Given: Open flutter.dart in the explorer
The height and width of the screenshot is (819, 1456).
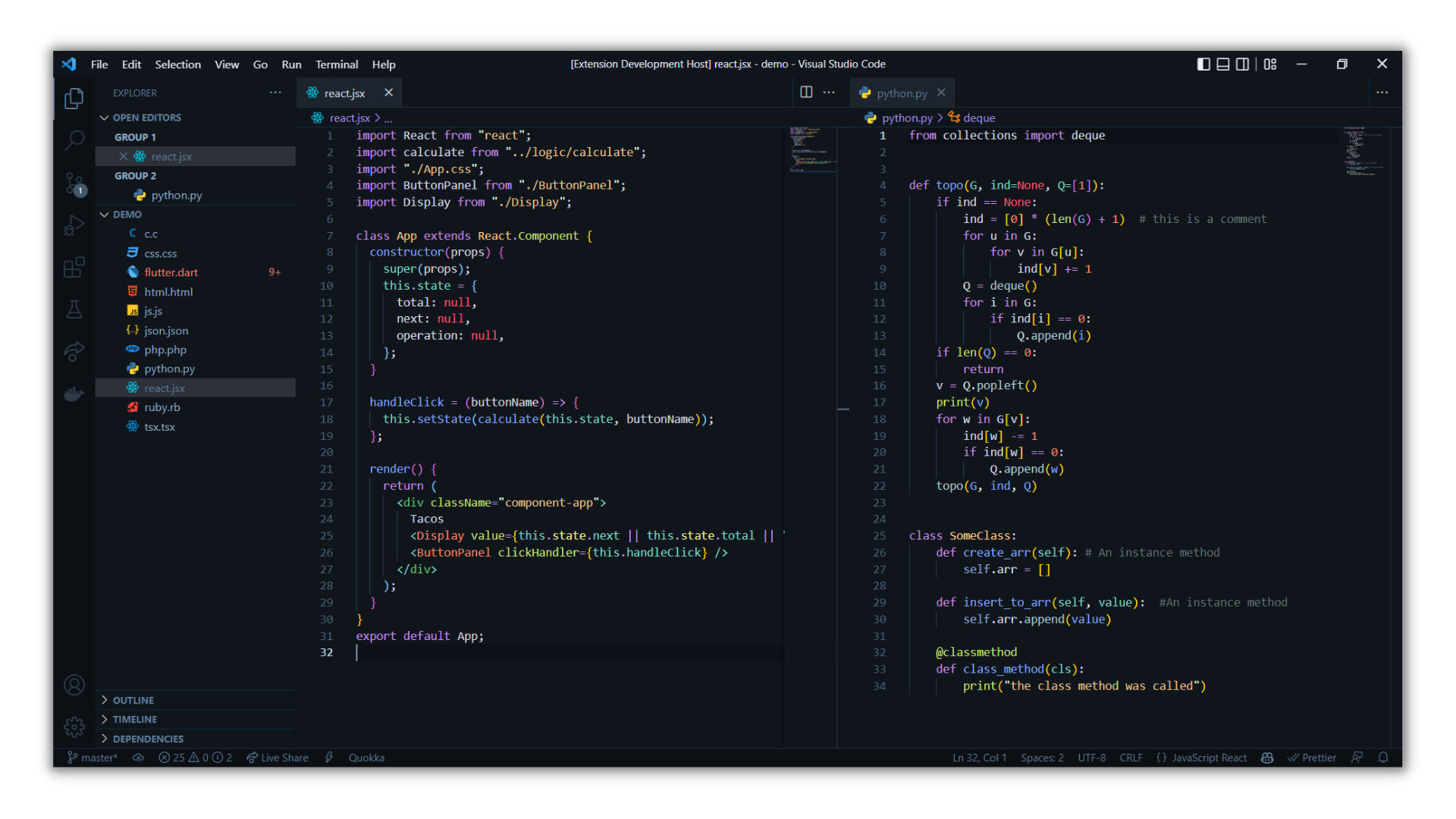Looking at the screenshot, I should pyautogui.click(x=171, y=272).
